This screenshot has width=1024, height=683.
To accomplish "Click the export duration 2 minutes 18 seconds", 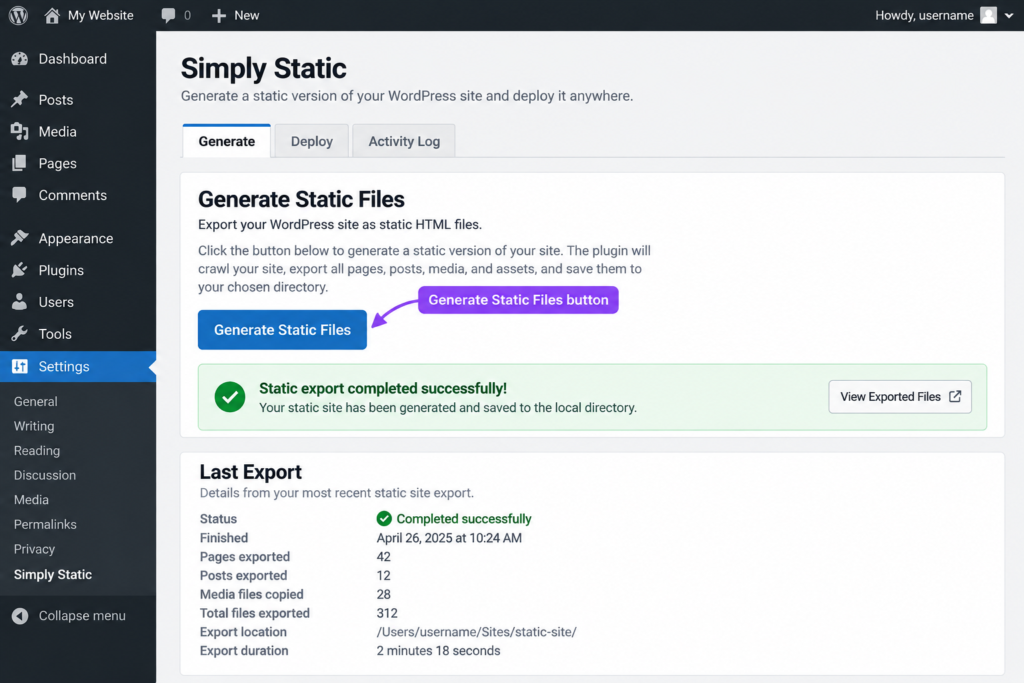I will 438,651.
